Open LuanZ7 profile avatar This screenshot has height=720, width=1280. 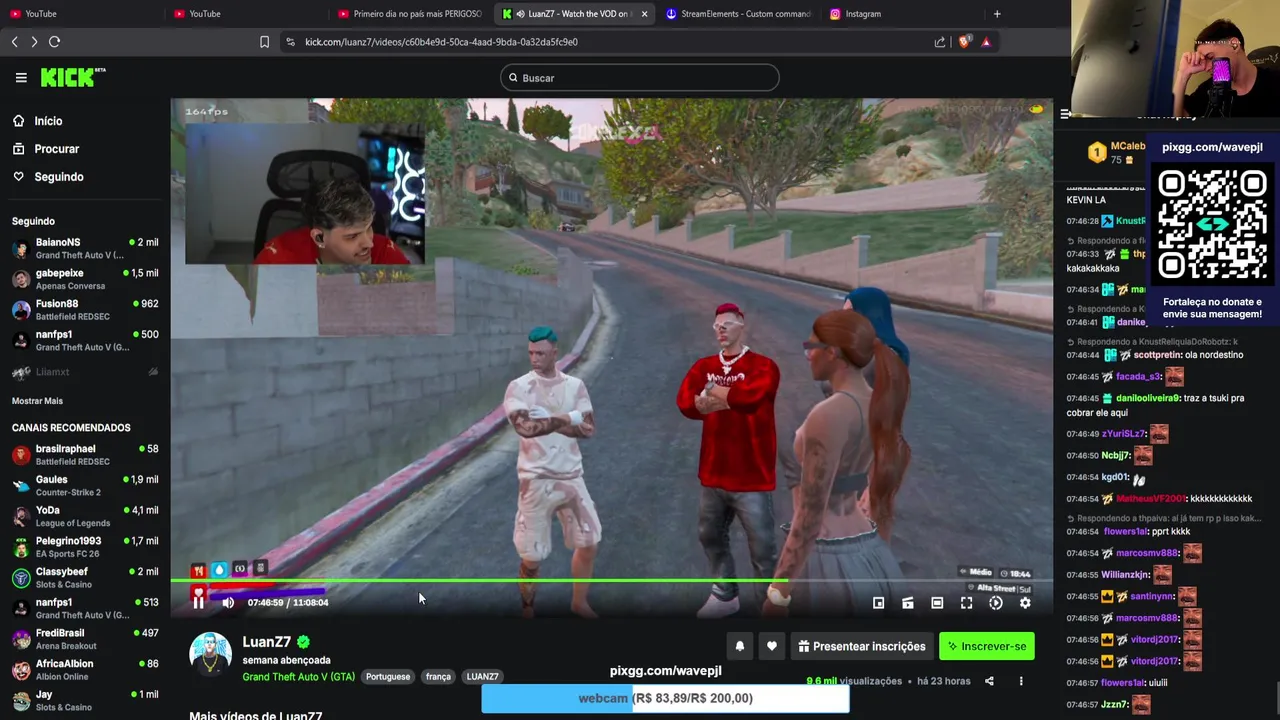(210, 654)
